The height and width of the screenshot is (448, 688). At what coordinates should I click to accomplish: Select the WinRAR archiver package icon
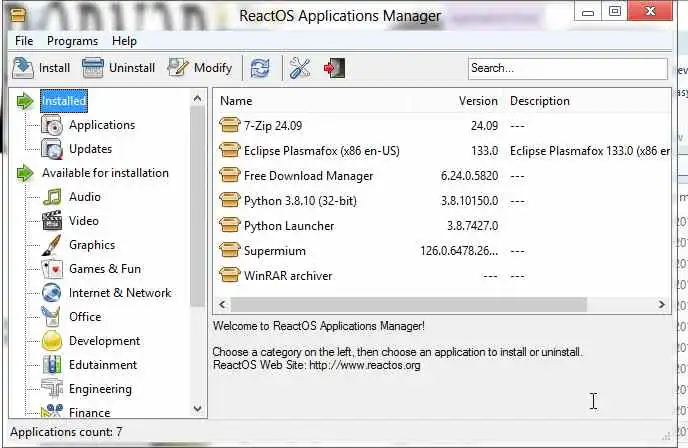(229, 276)
